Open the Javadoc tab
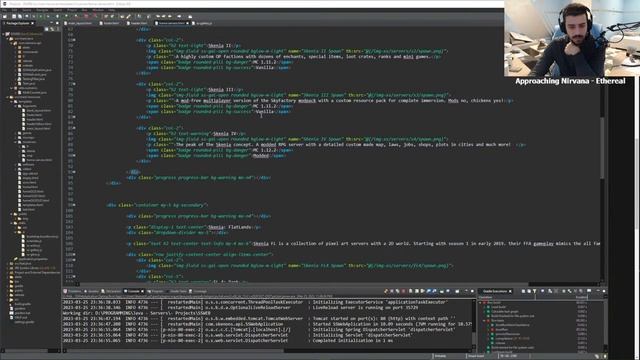 pos(91,291)
